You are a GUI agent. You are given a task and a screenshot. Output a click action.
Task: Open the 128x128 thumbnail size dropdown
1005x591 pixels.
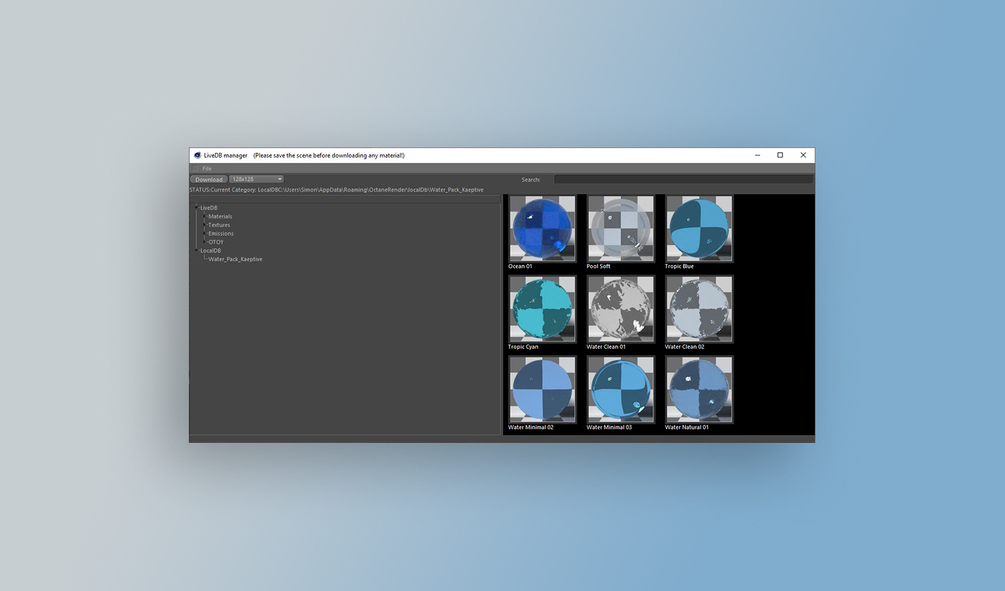256,179
